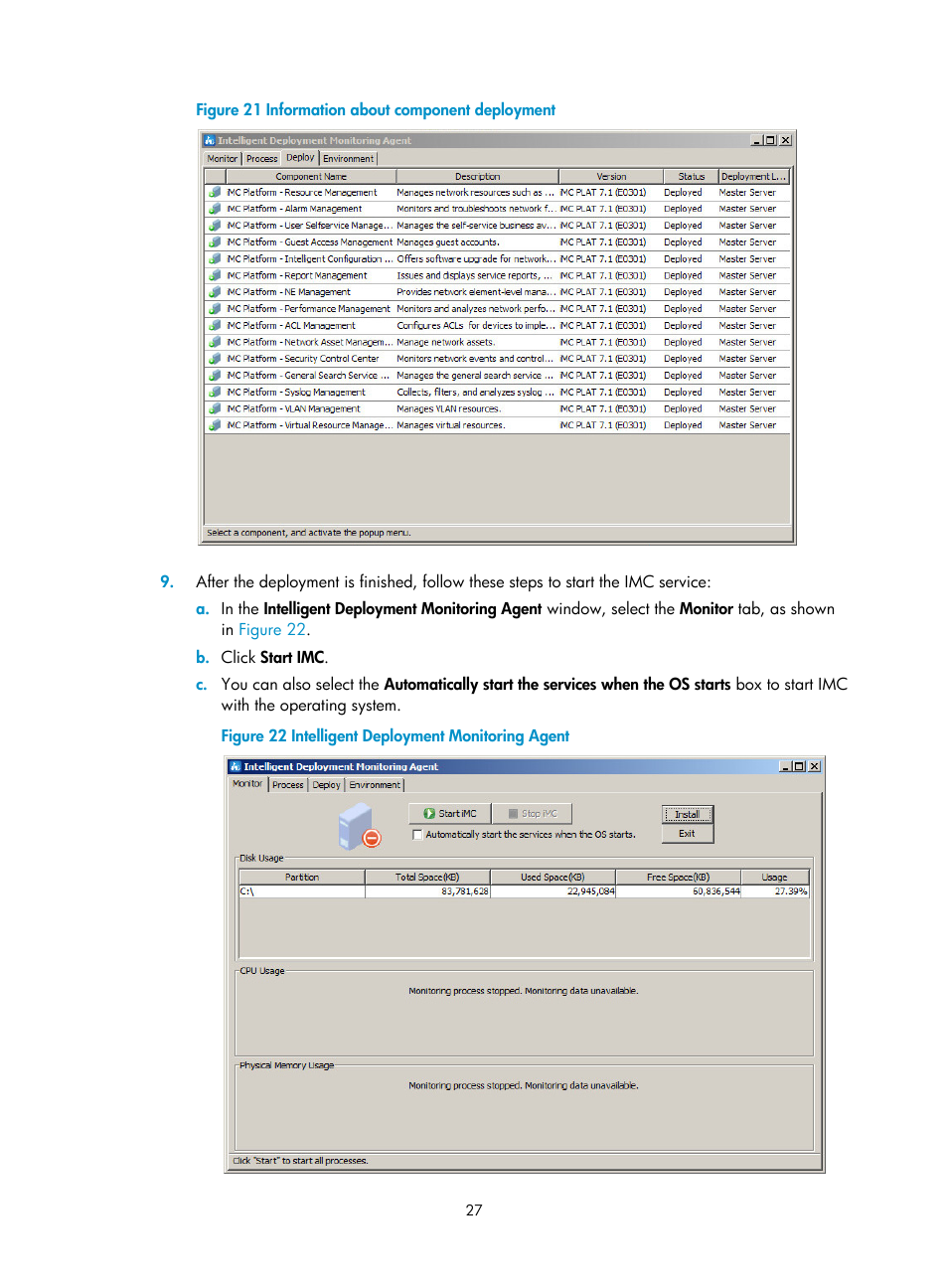This screenshot has height=1288, width=948.
Task: Click the Install button
Action: click(688, 814)
